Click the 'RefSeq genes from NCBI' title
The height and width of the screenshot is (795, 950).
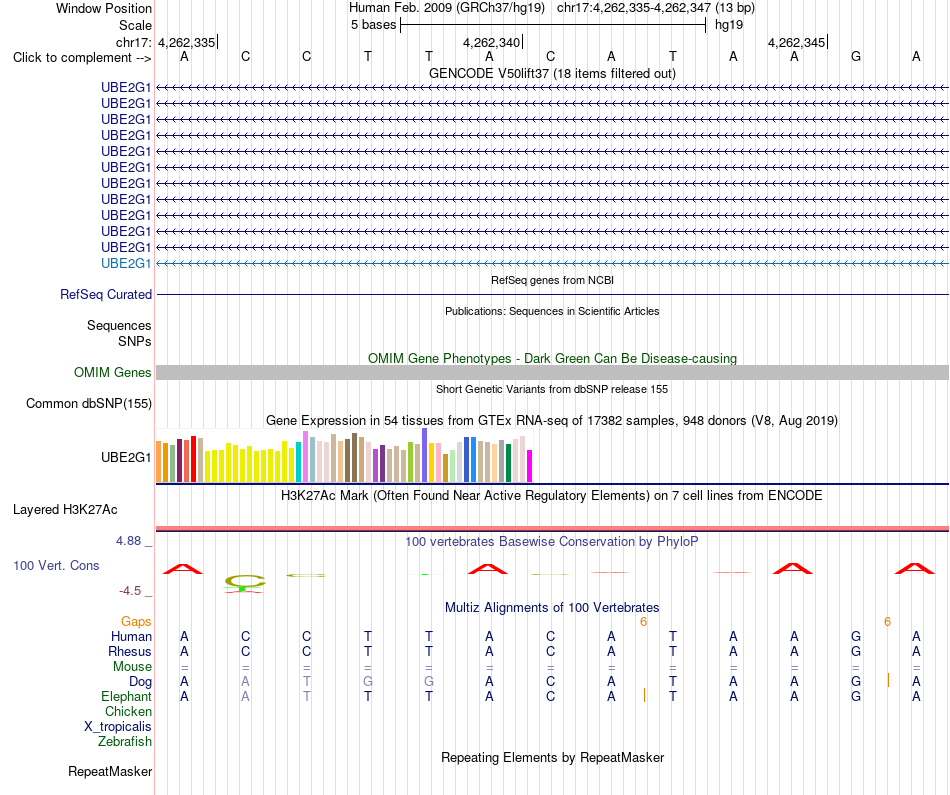point(552,280)
